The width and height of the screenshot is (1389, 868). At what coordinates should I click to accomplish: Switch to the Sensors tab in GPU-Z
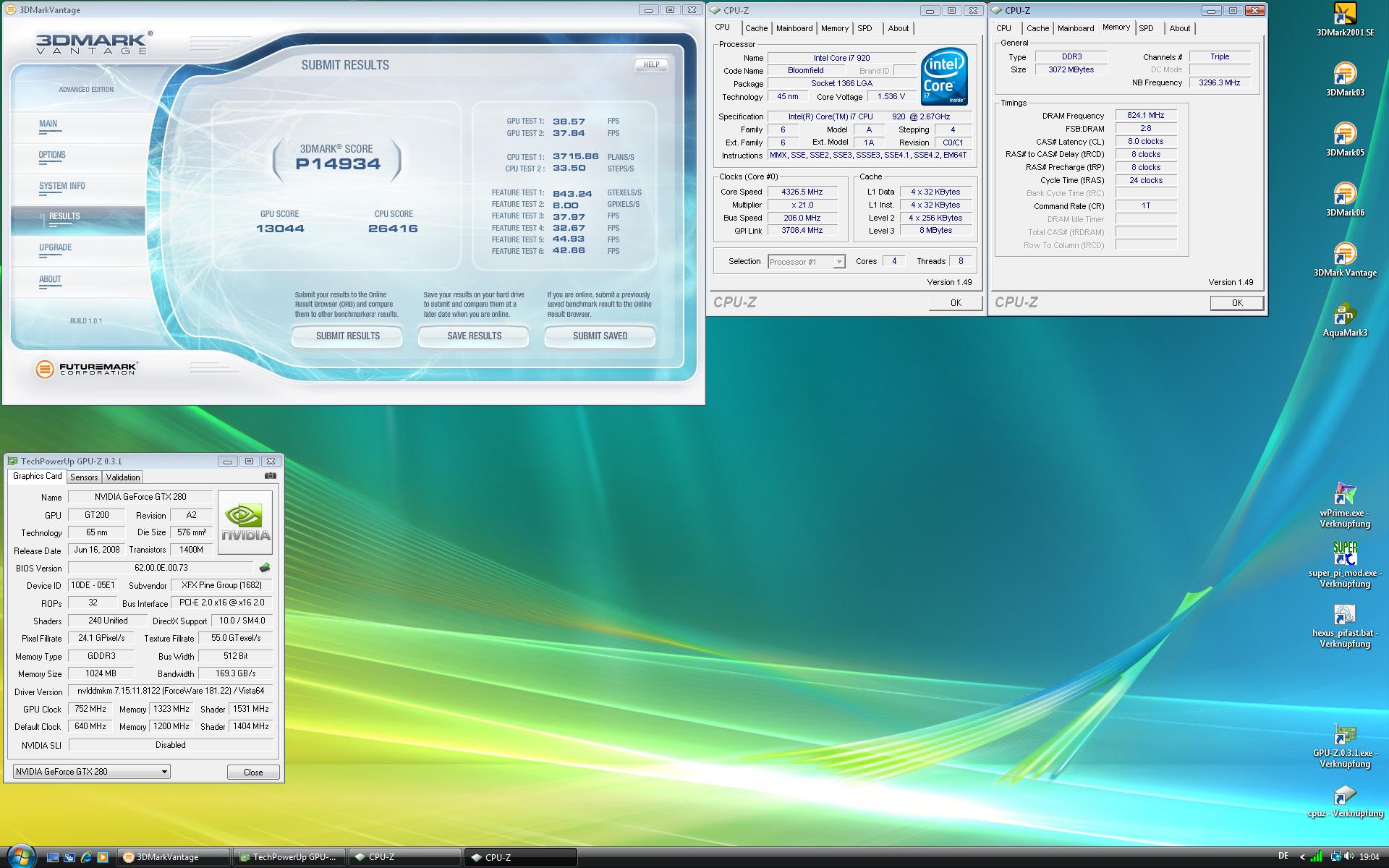coord(84,477)
